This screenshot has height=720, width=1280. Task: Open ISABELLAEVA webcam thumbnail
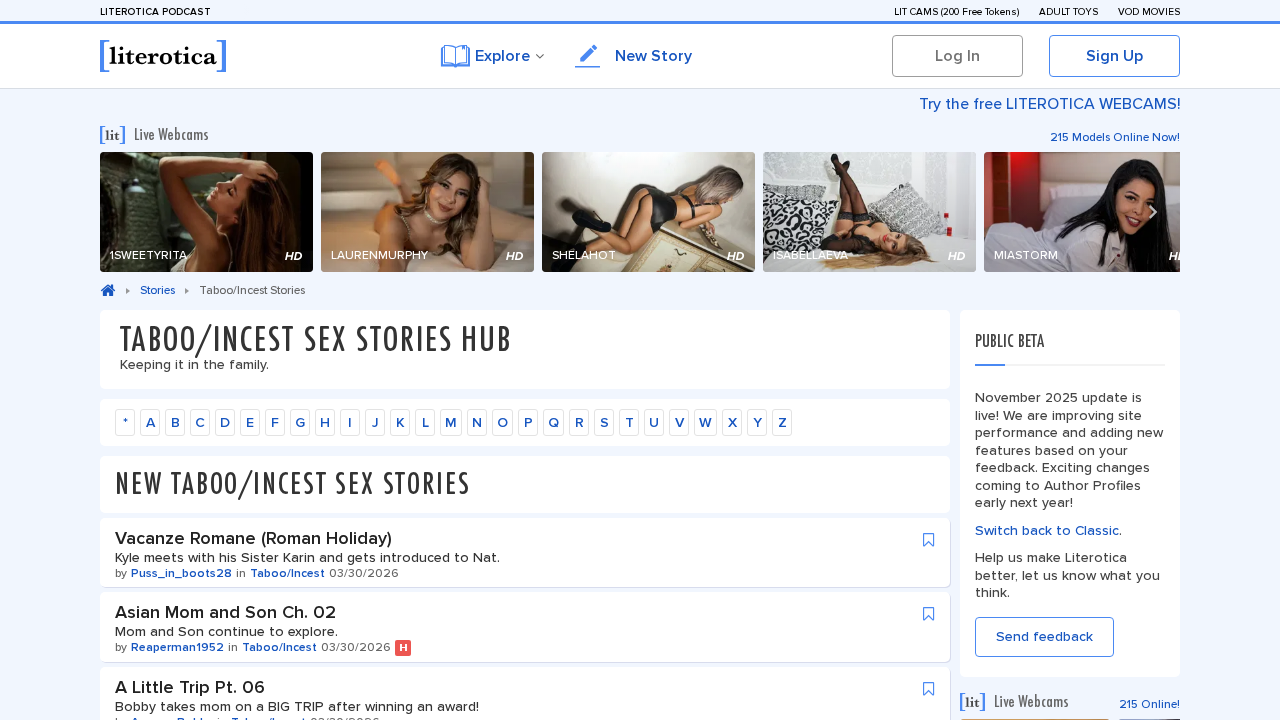869,212
